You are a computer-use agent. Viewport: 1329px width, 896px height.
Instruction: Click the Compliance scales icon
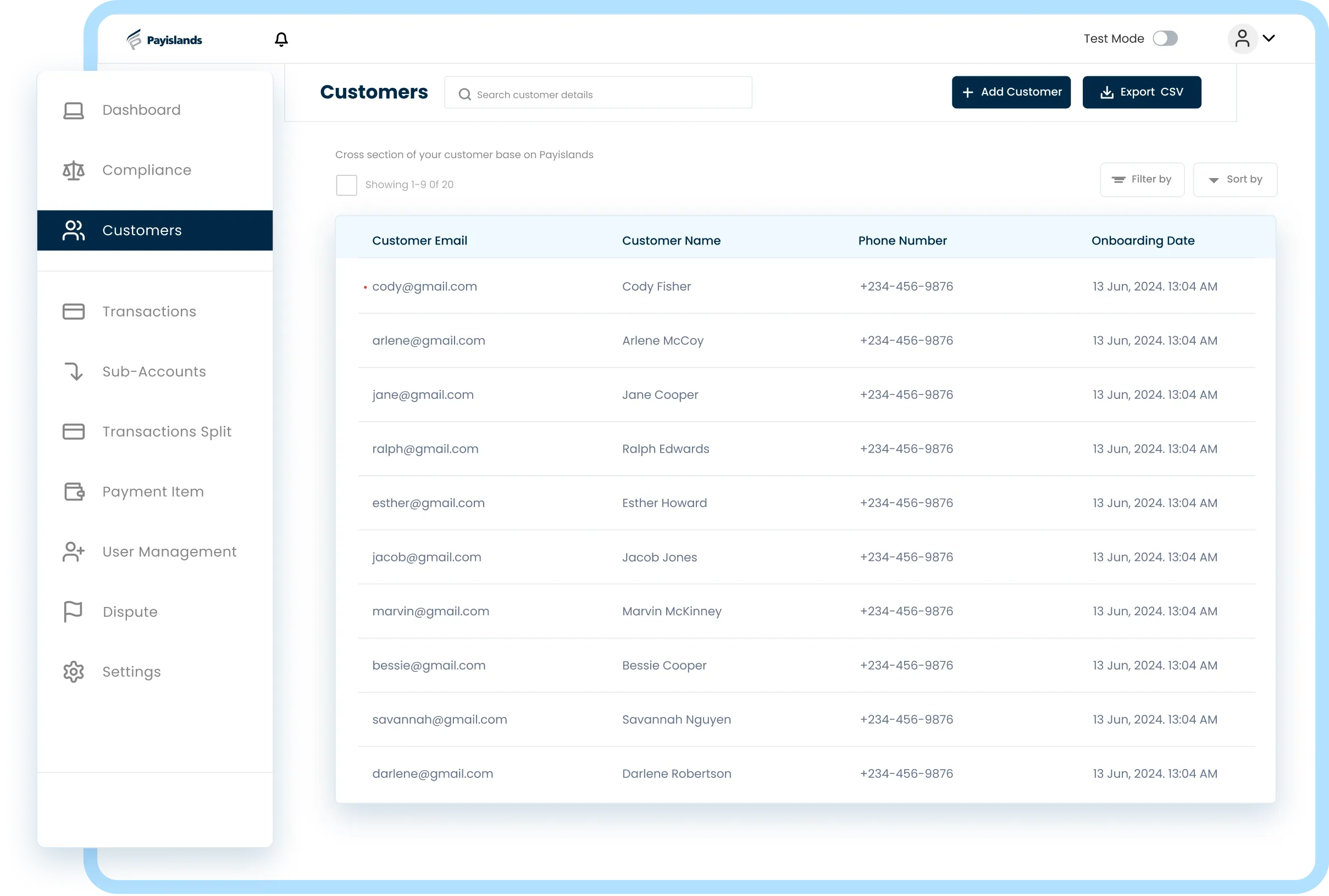coord(73,170)
